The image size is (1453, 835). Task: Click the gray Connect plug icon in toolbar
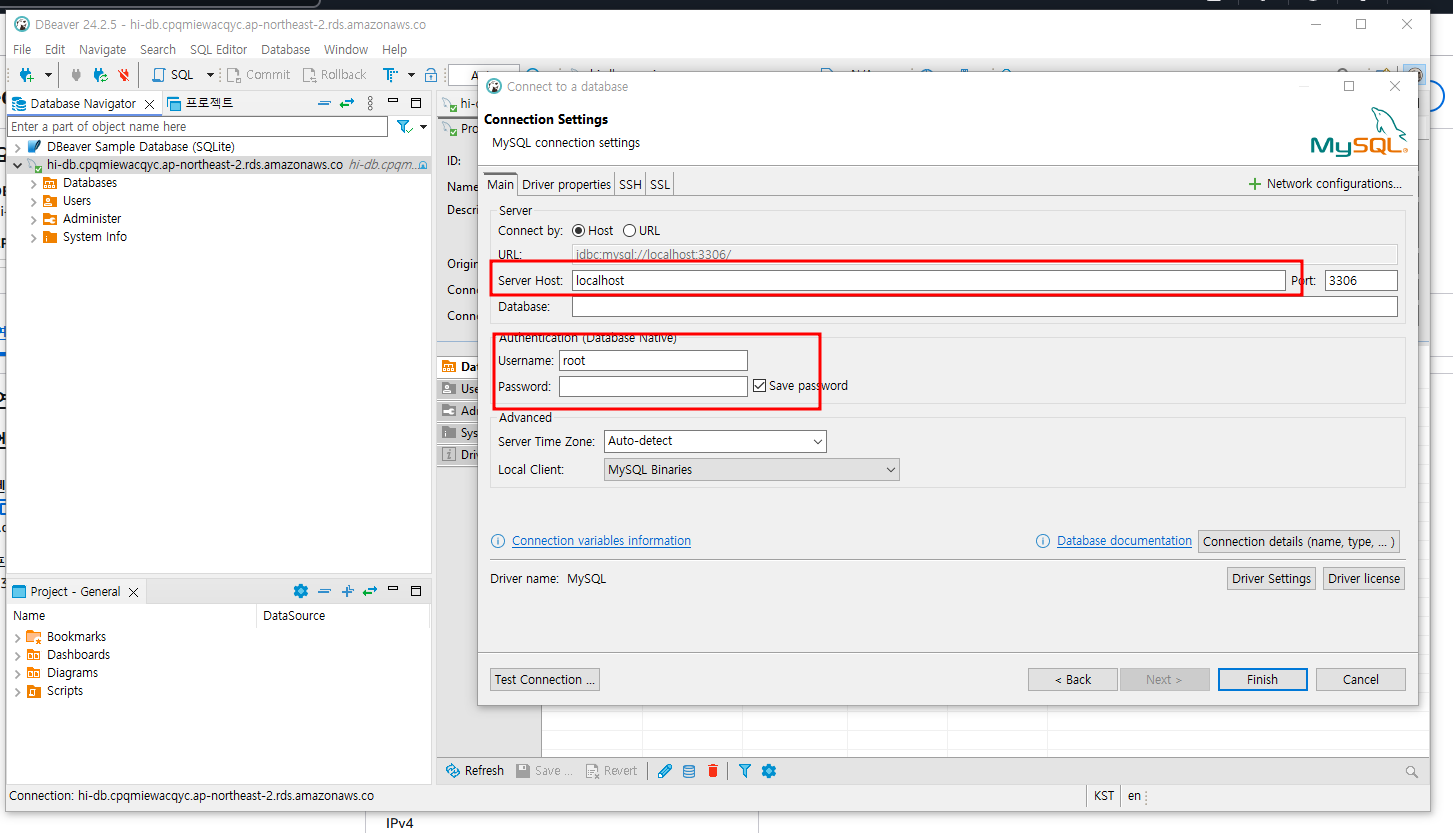tap(76, 75)
